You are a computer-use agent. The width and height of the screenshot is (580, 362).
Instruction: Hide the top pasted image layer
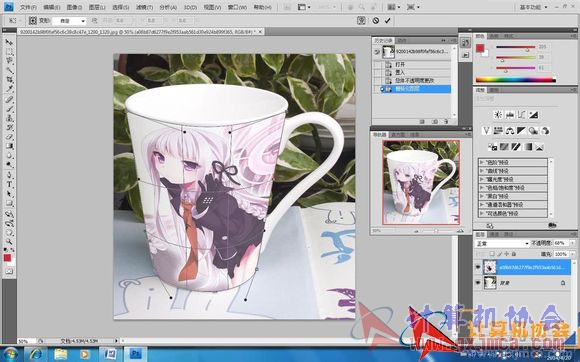(478, 267)
